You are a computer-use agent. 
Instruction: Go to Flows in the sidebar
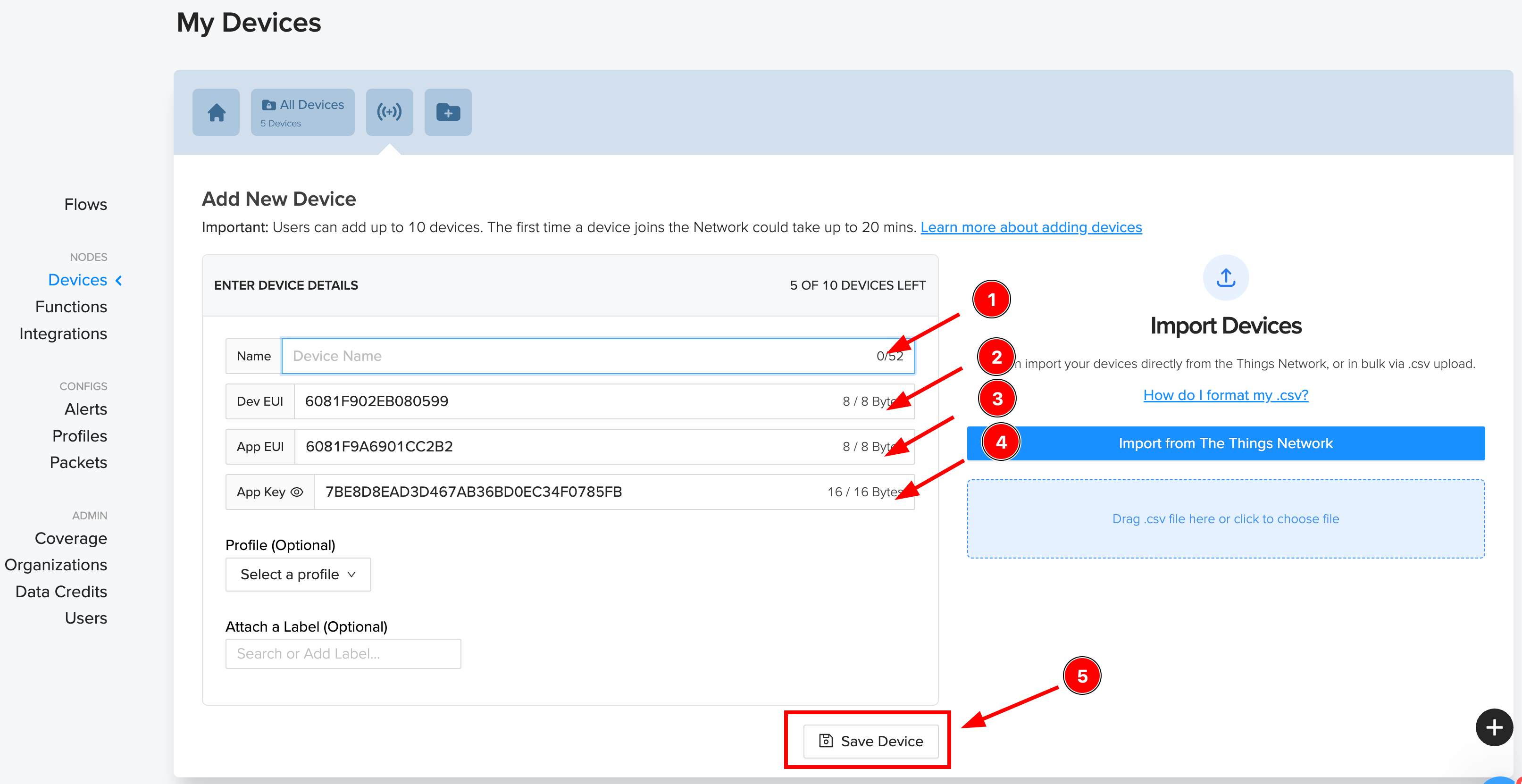point(85,204)
